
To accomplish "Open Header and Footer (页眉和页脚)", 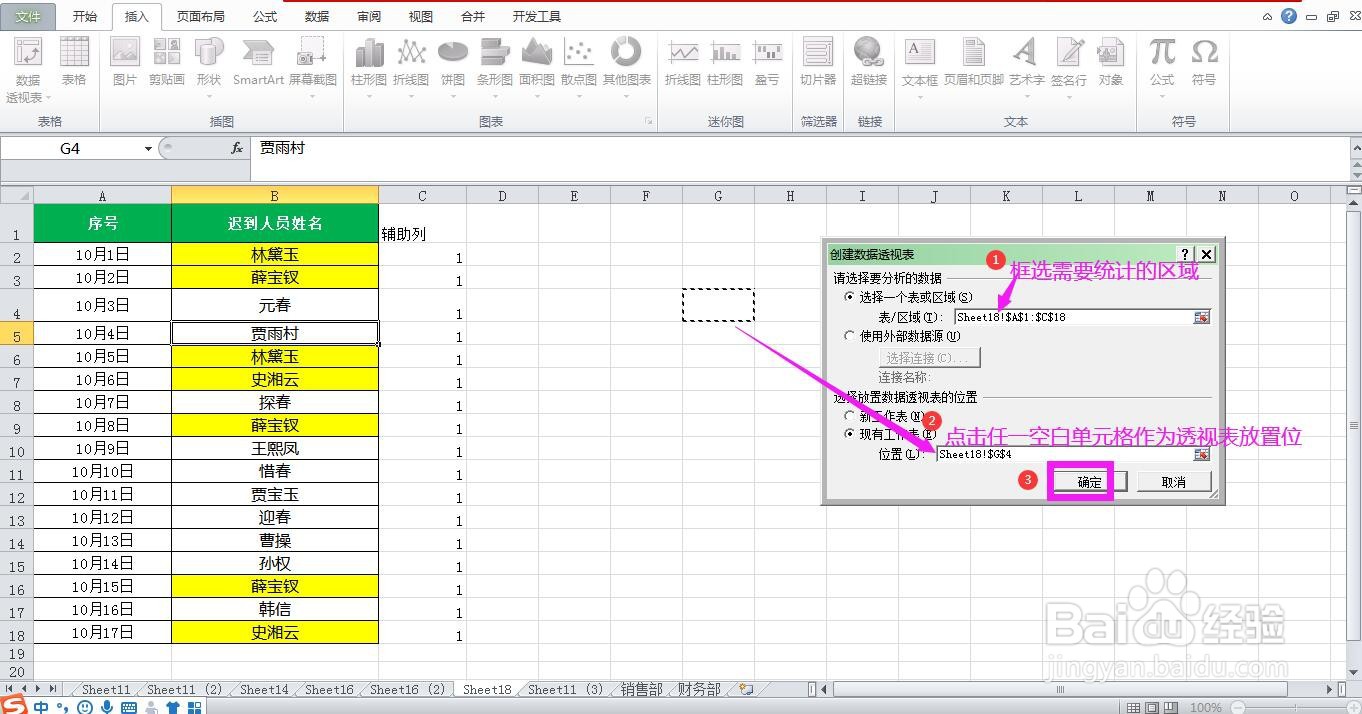I will coord(973,62).
